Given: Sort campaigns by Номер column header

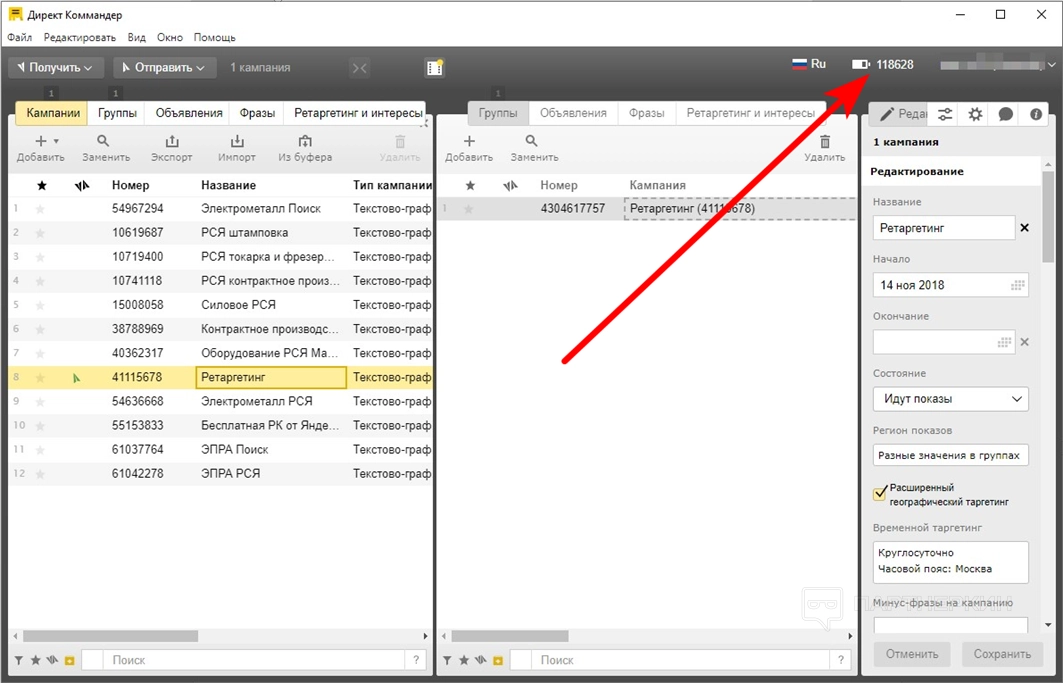Looking at the screenshot, I should click(x=130, y=185).
